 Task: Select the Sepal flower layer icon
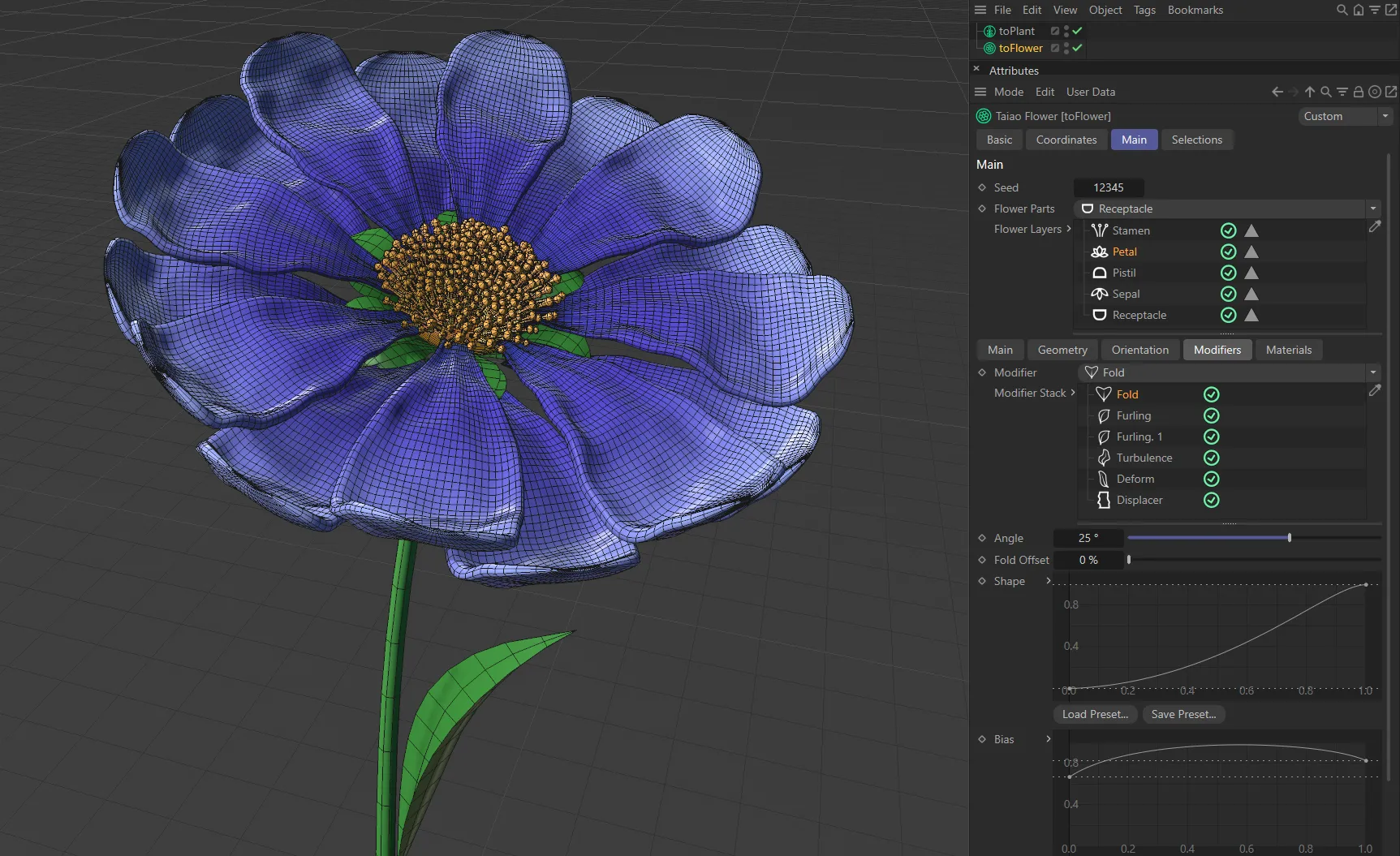(1098, 294)
